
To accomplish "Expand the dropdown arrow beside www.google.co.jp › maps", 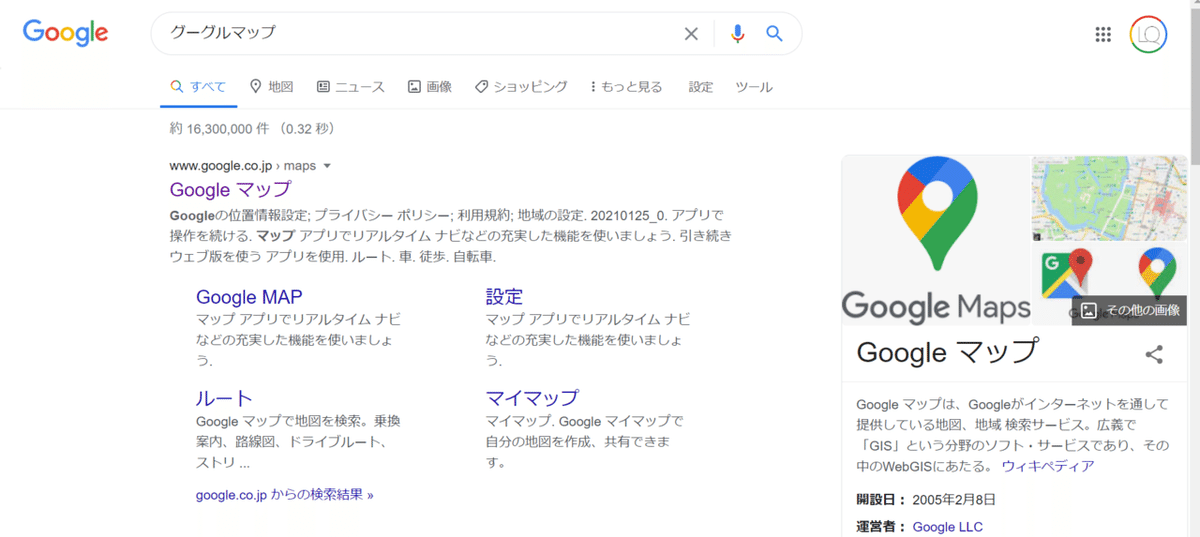I will 327,166.
